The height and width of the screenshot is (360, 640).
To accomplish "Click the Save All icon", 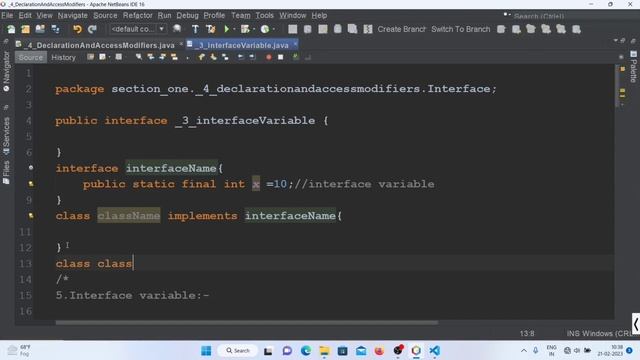I will point(55,29).
